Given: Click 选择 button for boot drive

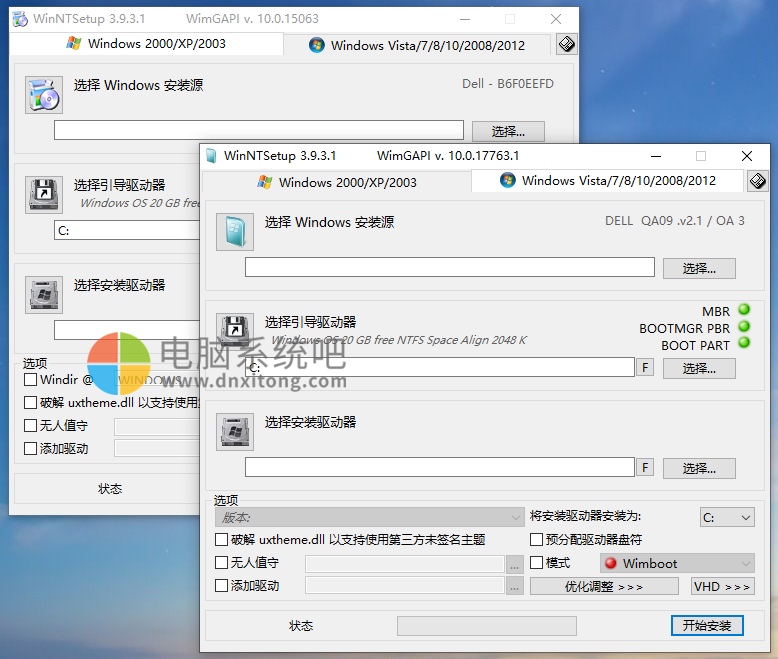Looking at the screenshot, I should (x=699, y=368).
